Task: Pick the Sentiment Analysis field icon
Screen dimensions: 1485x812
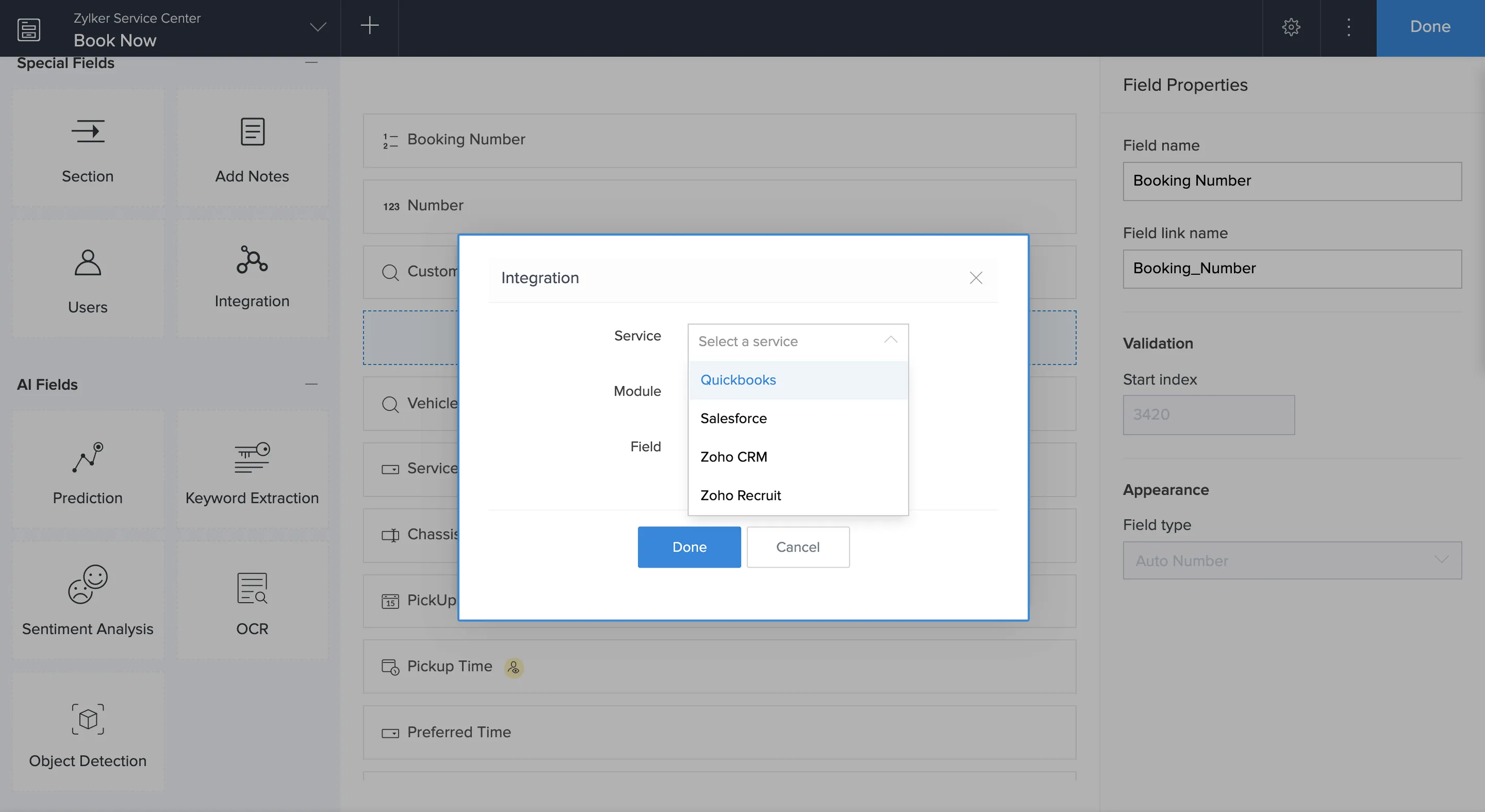Action: [x=88, y=584]
